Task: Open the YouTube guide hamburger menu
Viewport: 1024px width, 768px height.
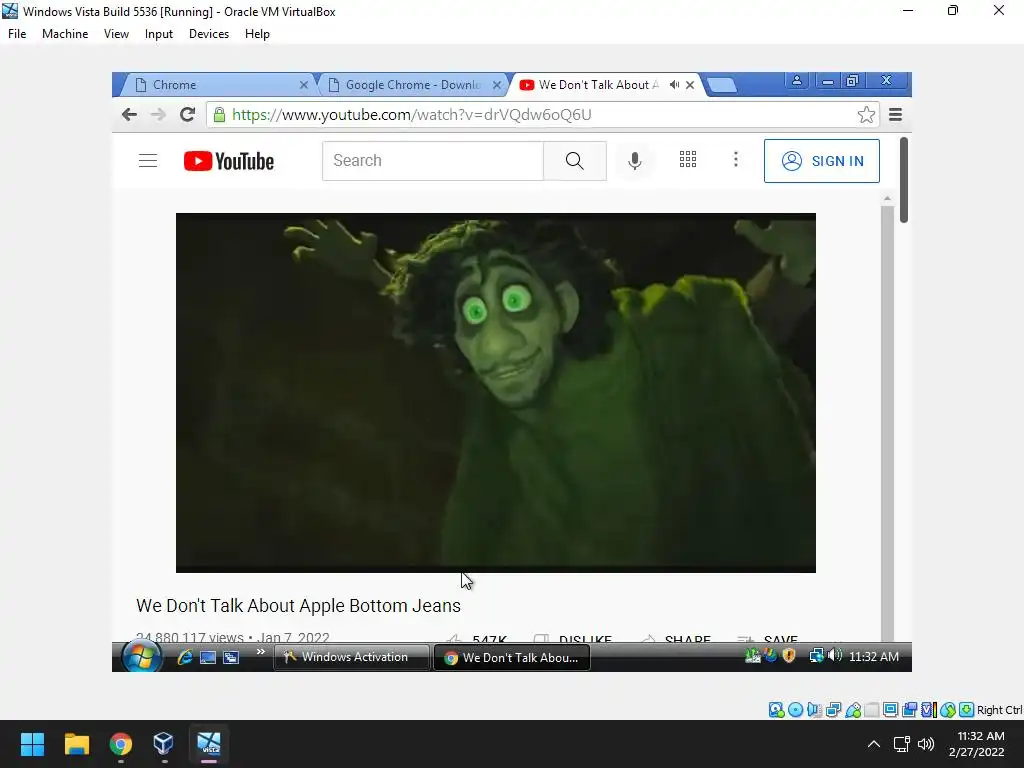Action: click(x=148, y=161)
